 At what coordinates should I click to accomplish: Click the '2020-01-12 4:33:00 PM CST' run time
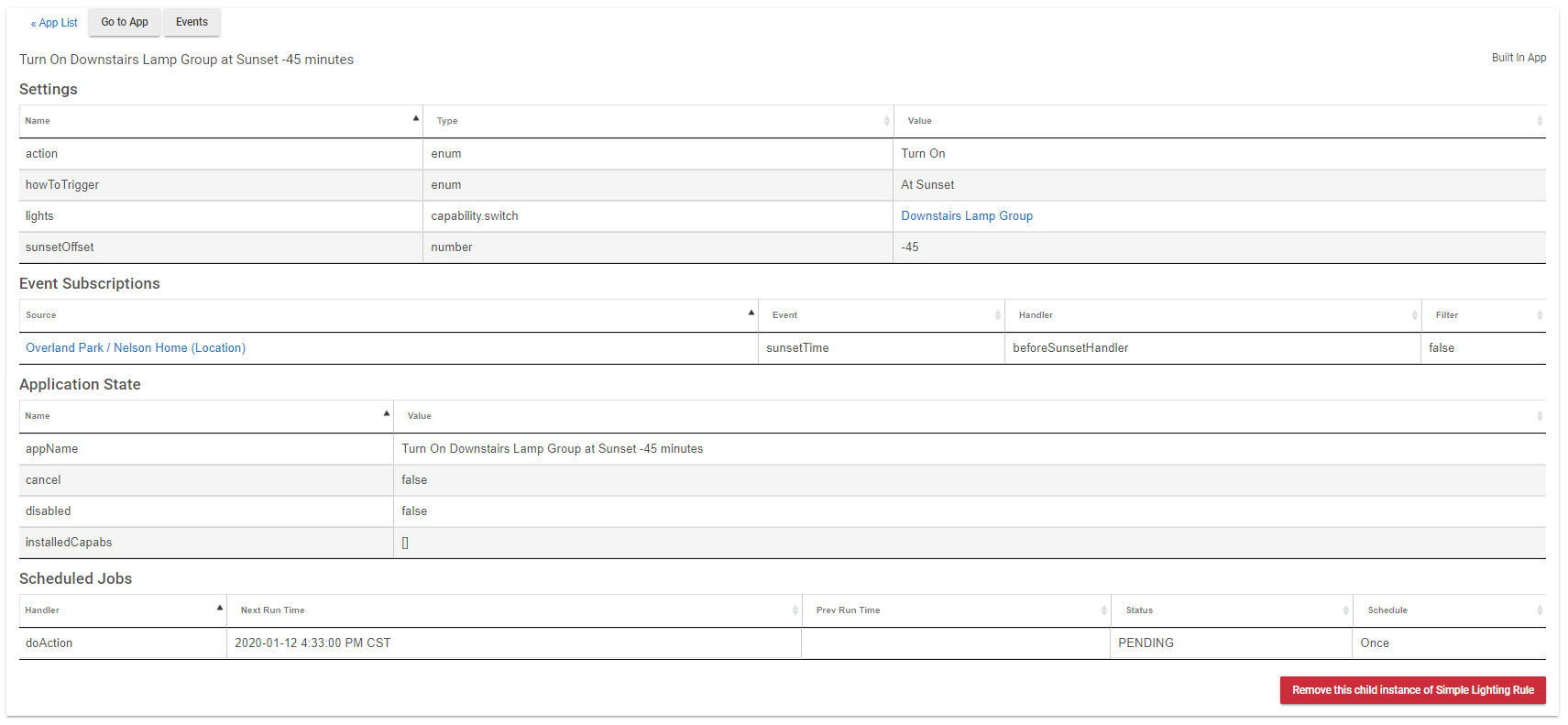pos(514,643)
